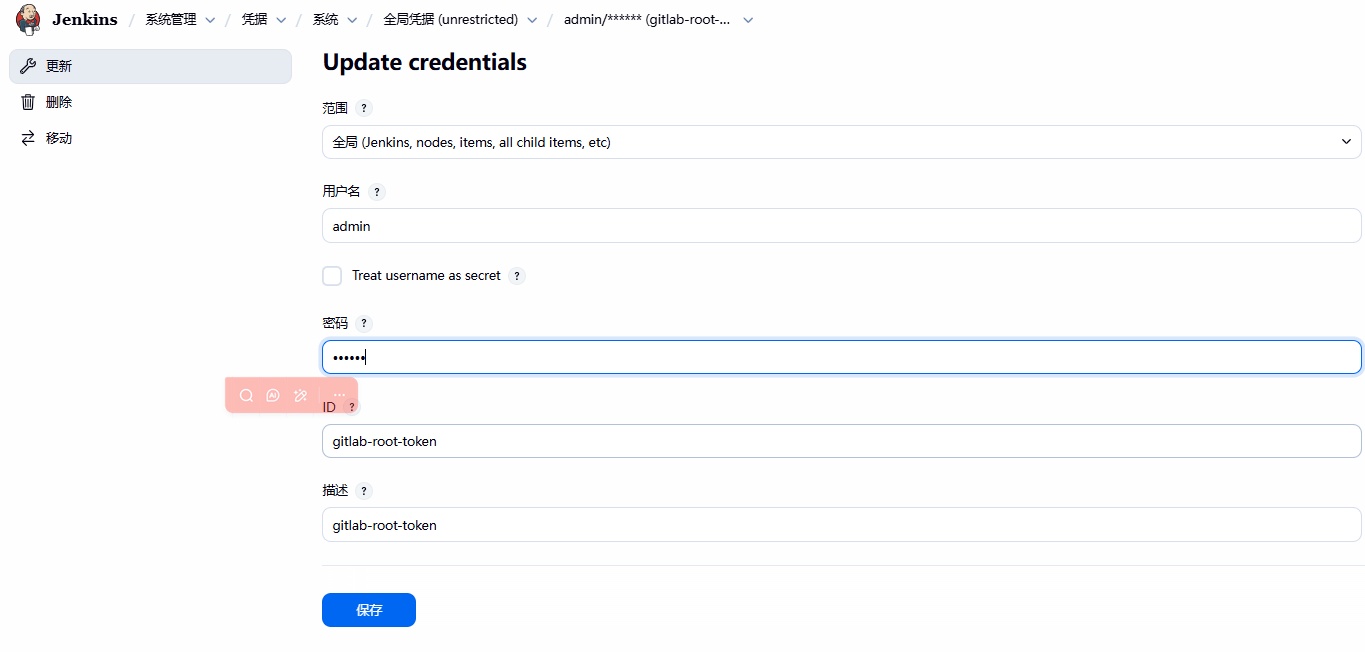
Task: Click the 保存 button
Action: click(x=368, y=610)
